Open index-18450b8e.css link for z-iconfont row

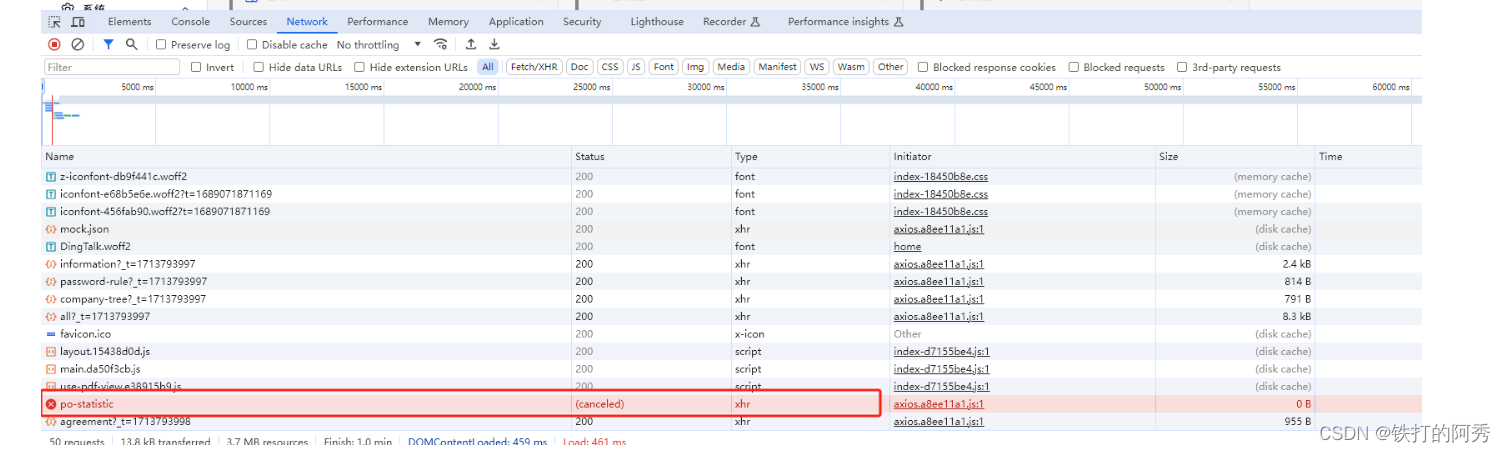pyautogui.click(x=940, y=176)
